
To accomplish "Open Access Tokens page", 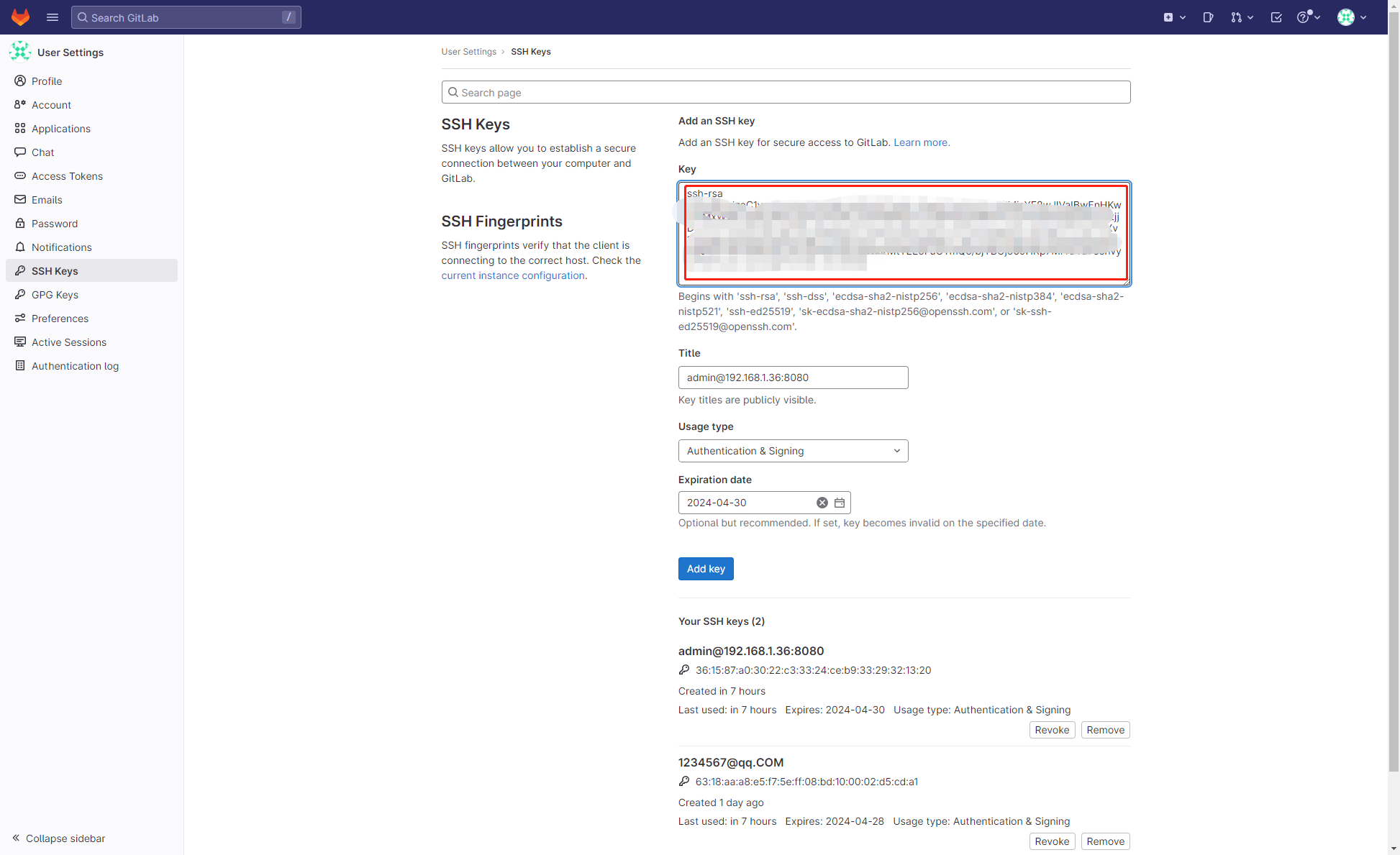I will tap(91, 176).
